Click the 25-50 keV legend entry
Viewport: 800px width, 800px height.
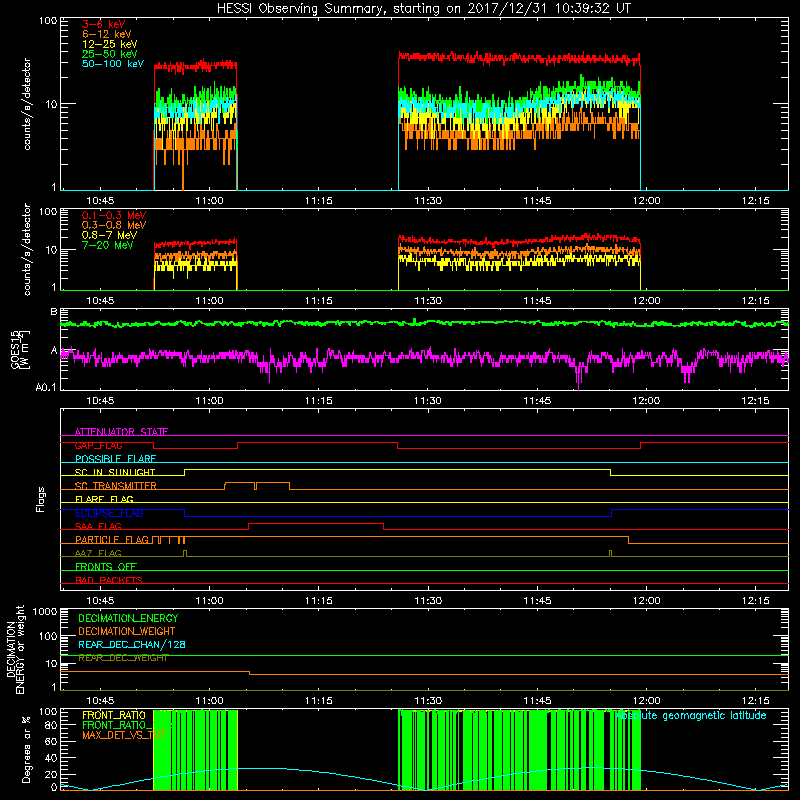pyautogui.click(x=110, y=54)
